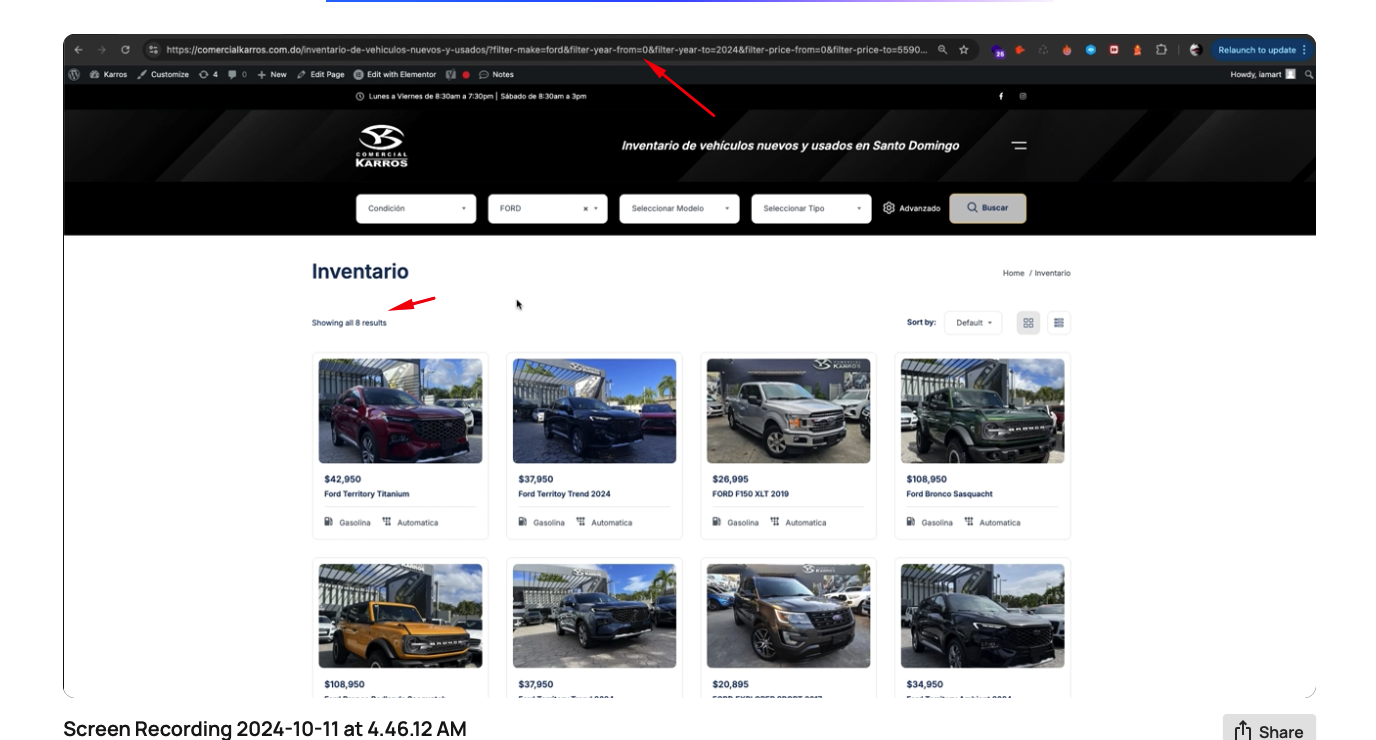Click the browser forward arrow
Viewport: 1376px width, 740px height.
(101, 50)
